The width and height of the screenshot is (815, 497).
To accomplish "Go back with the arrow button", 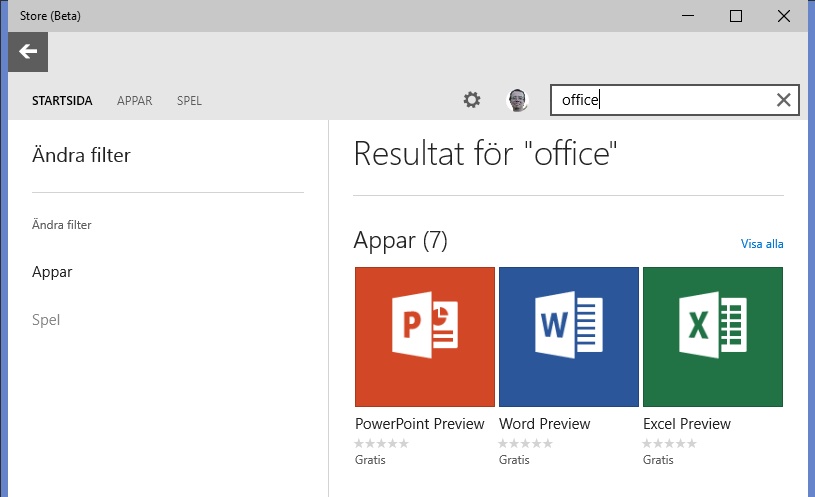I will click(28, 52).
